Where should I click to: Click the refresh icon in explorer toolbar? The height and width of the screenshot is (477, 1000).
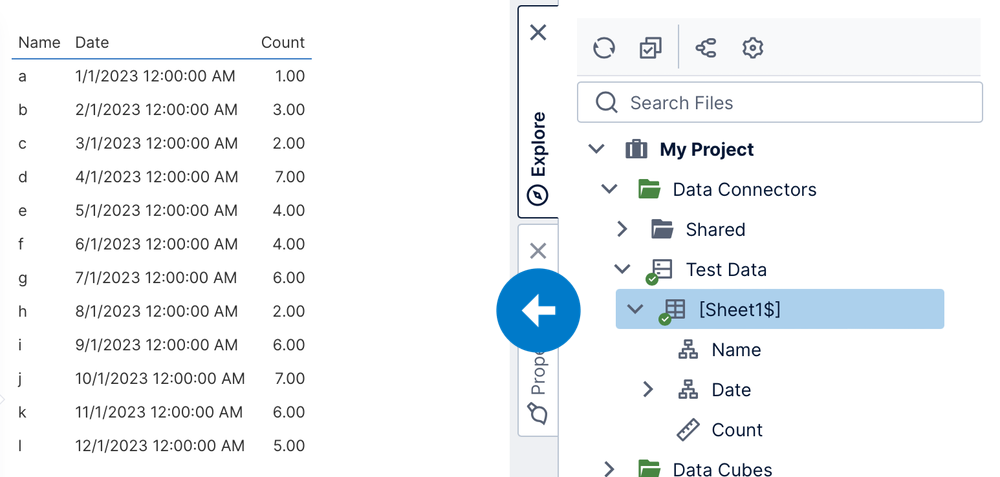(x=603, y=48)
